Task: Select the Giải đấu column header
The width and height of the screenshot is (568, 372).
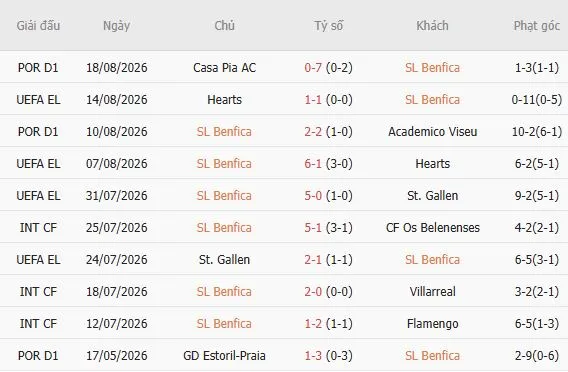Action: coord(38,26)
